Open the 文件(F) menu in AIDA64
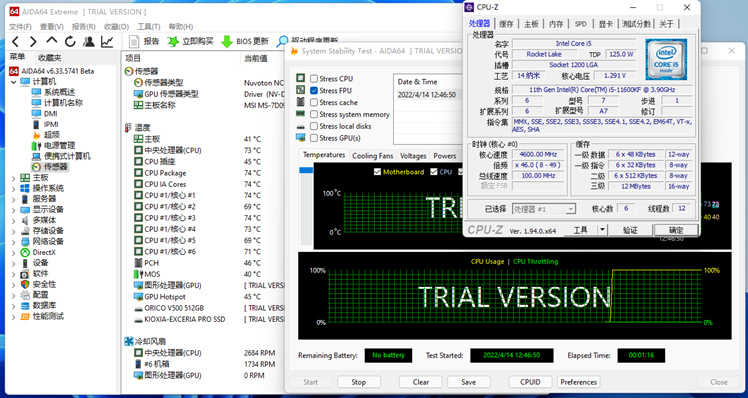The image size is (748, 398). coord(20,27)
